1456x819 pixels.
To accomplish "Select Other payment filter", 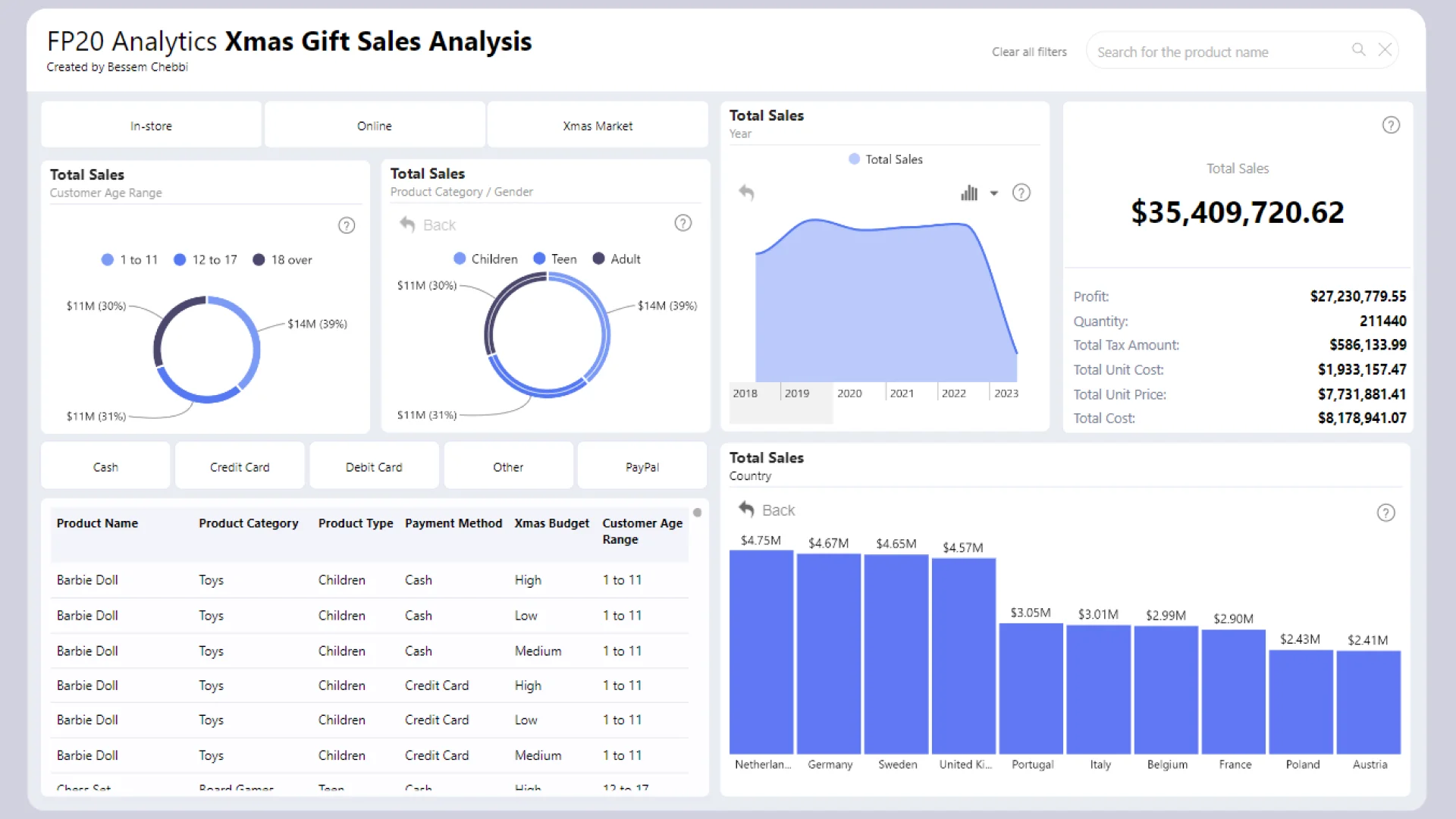I will pyautogui.click(x=508, y=466).
